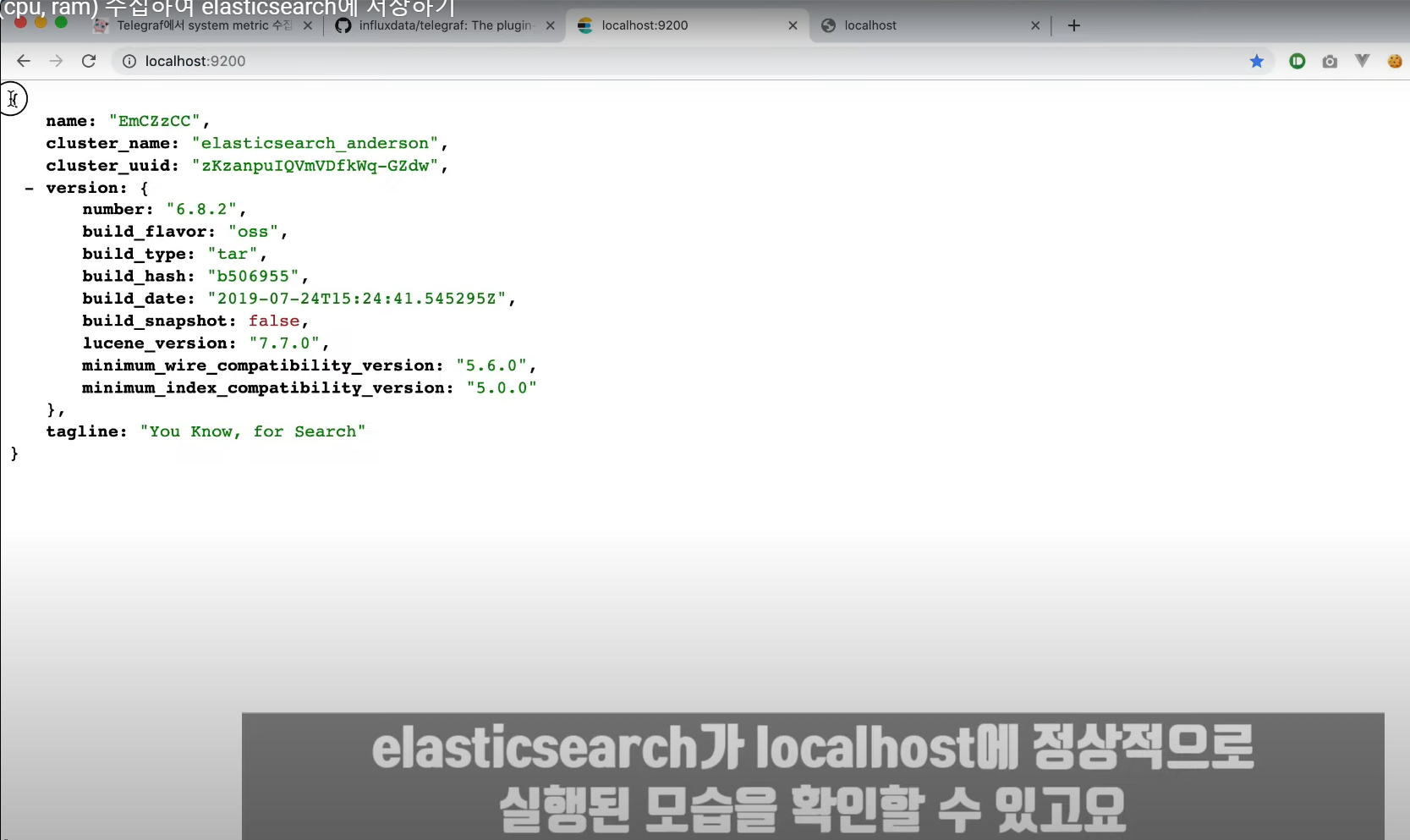Click the tagline value "You Know, for Search"
Image resolution: width=1410 pixels, height=840 pixels.
coord(253,431)
